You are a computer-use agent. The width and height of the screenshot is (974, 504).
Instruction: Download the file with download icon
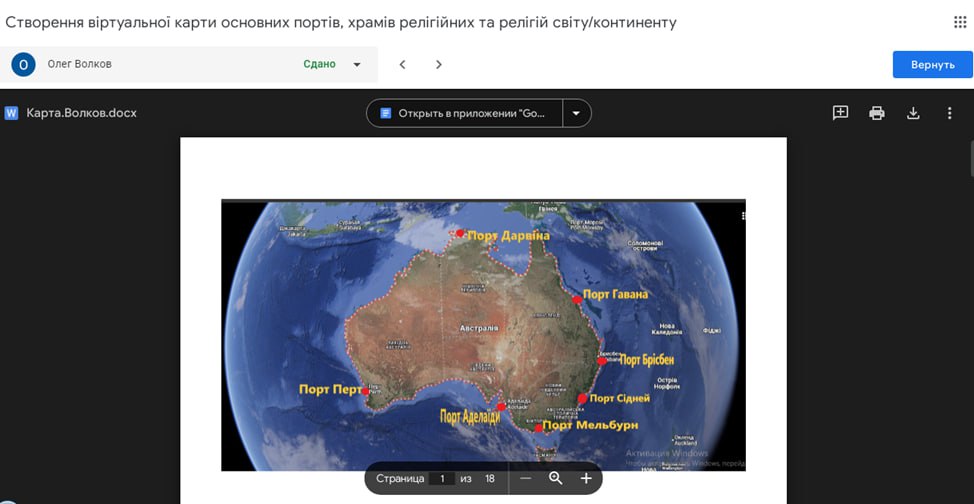click(913, 113)
